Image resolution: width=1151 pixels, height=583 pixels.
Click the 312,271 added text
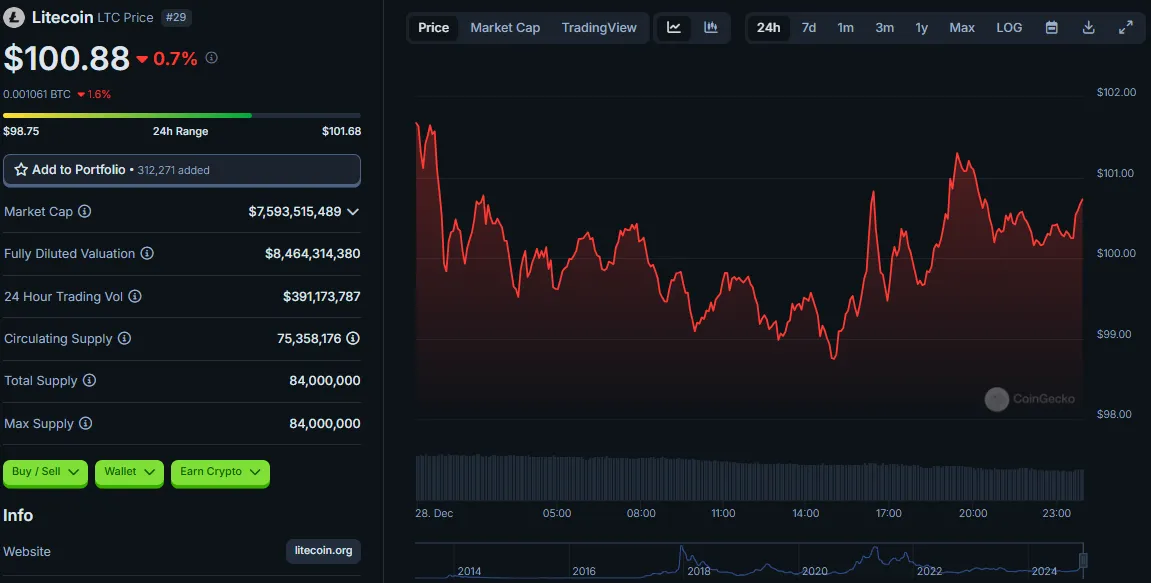[x=173, y=170]
